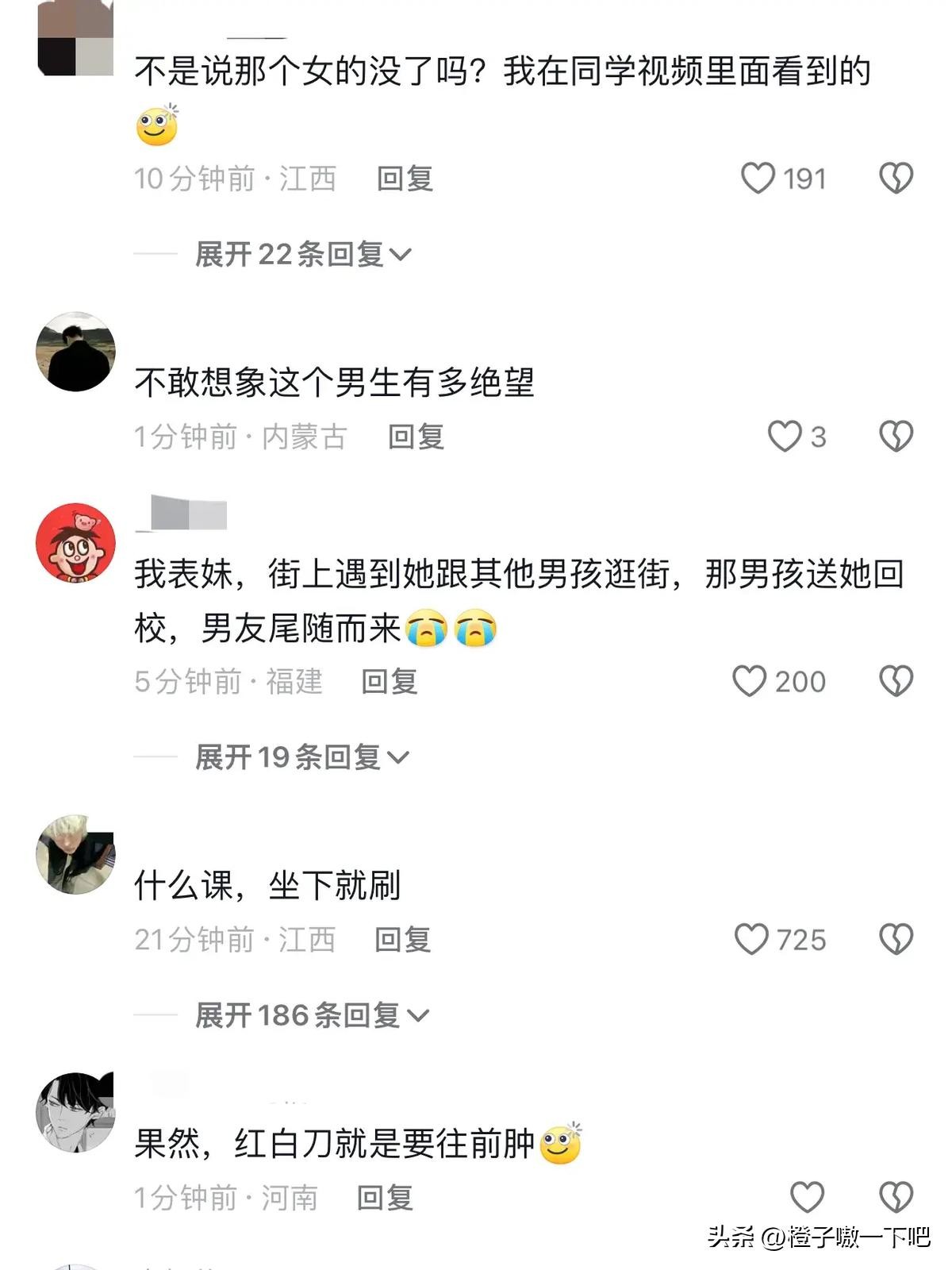Open the manga-style avatar profile
This screenshot has height=1270, width=952.
coord(76,1112)
